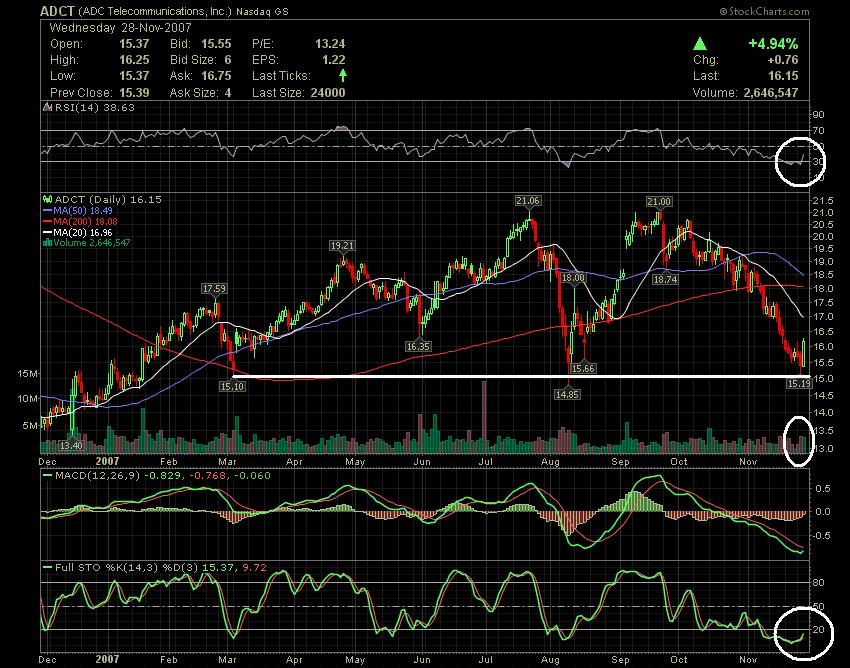
Task: Click the candlestick icon before ADCT (Daily)
Action: point(48,200)
